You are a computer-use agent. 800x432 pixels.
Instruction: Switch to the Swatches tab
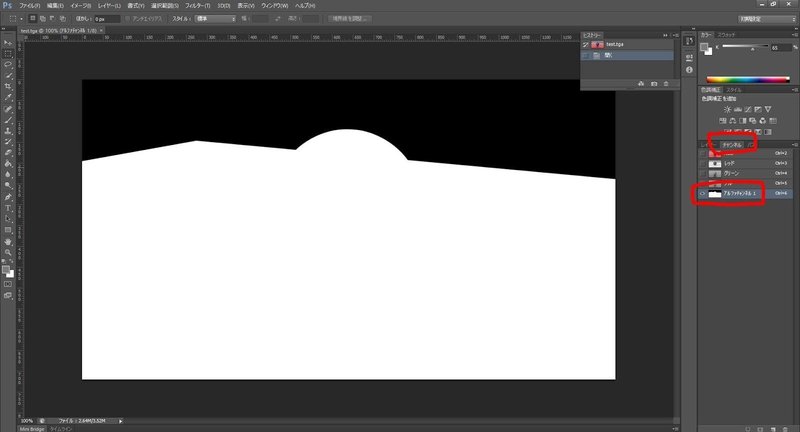click(x=727, y=35)
